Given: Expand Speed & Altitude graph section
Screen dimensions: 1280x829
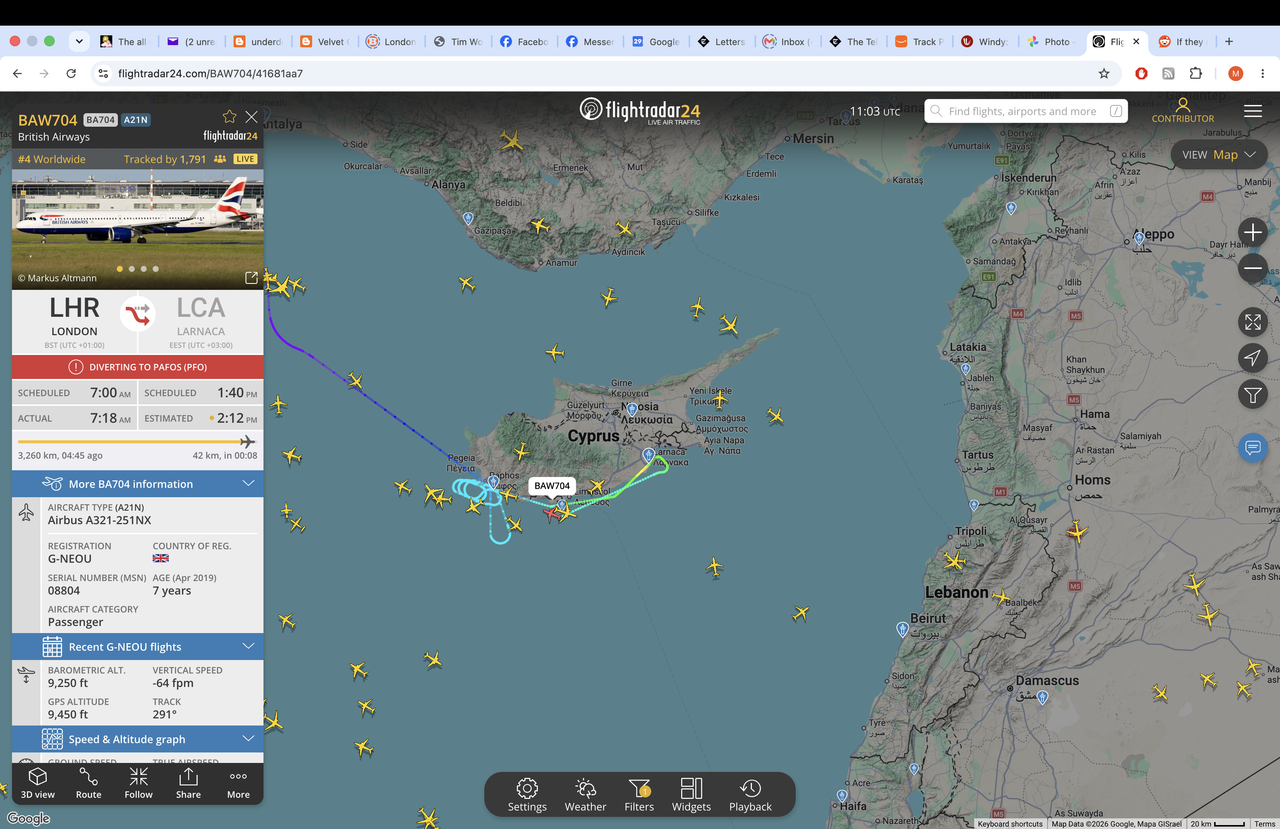Looking at the screenshot, I should pos(138,739).
